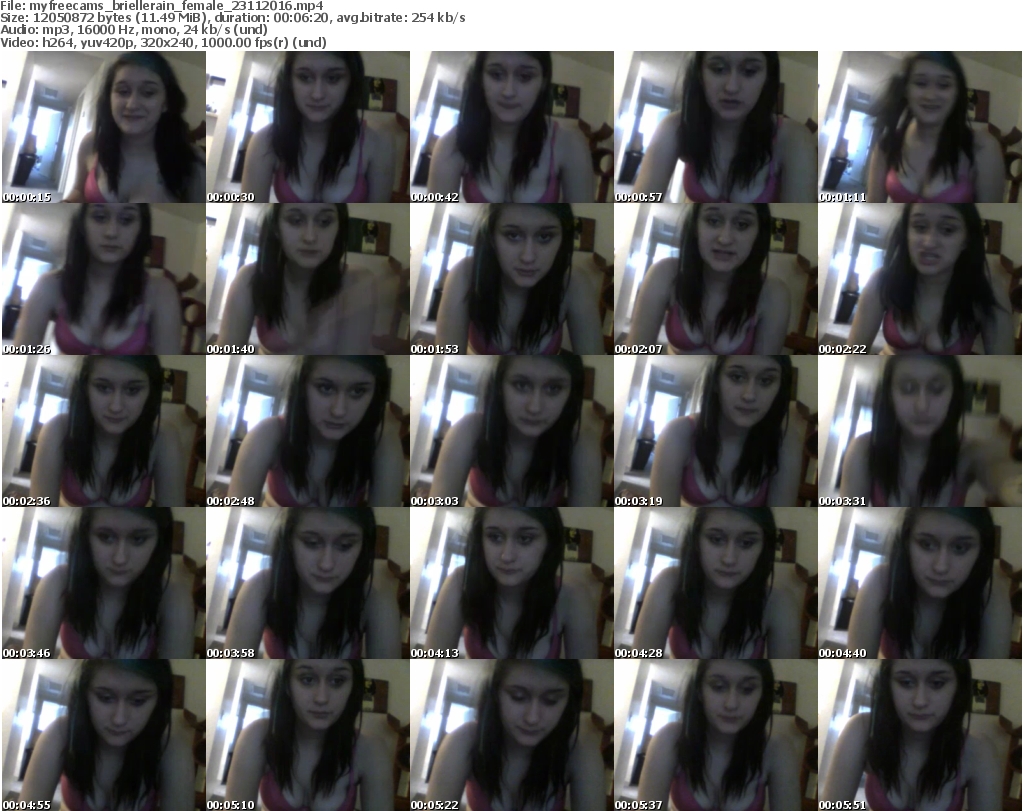Click the 'File:' name header line

point(162,6)
